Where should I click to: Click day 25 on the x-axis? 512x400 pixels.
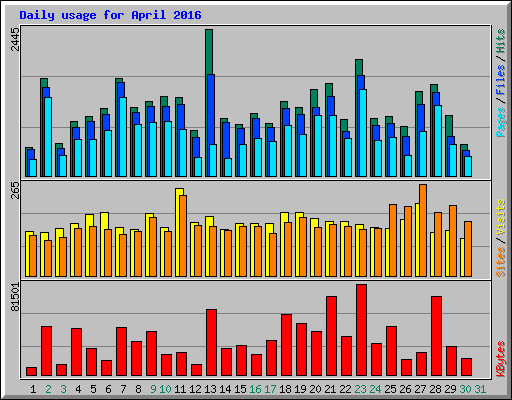[x=390, y=389]
